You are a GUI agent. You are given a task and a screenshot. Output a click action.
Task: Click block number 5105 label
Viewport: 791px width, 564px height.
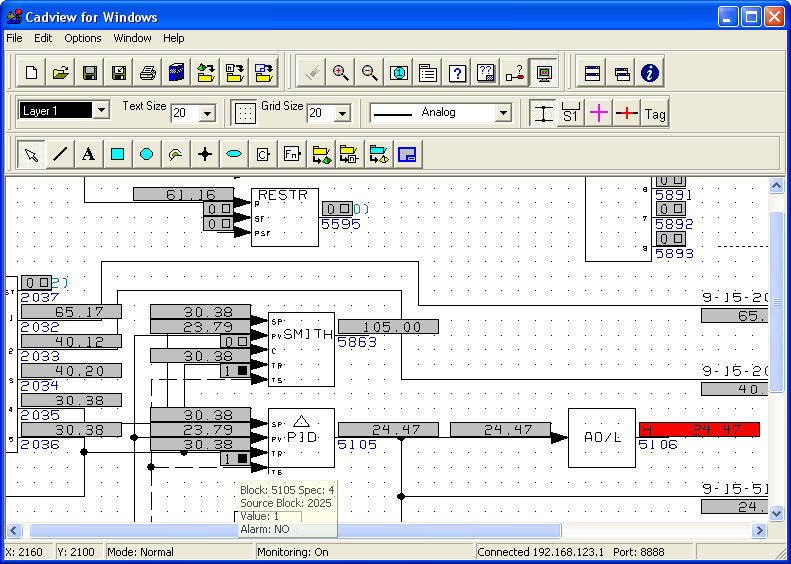[357, 445]
